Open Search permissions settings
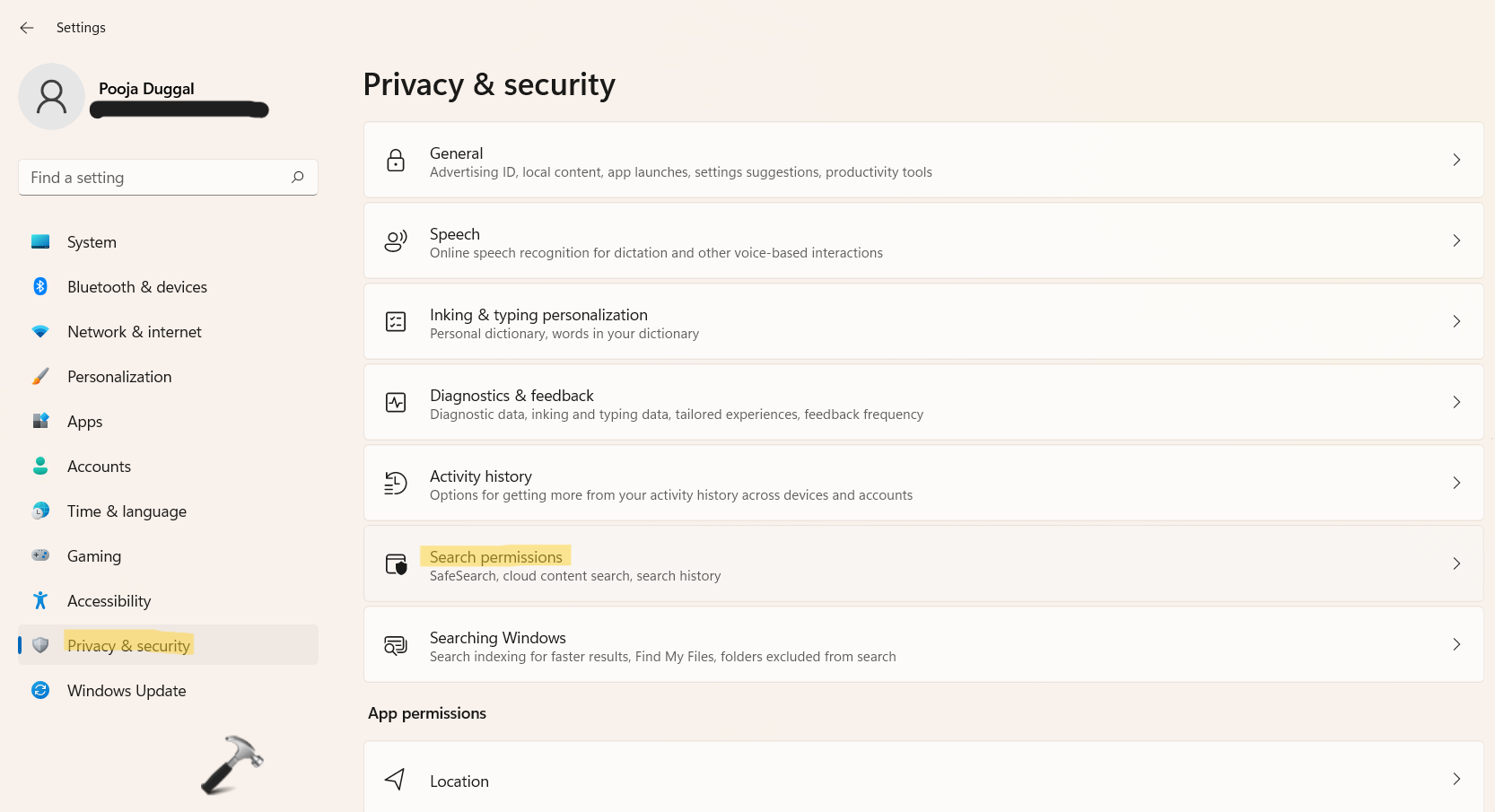Image resolution: width=1495 pixels, height=812 pixels. pyautogui.click(x=923, y=563)
